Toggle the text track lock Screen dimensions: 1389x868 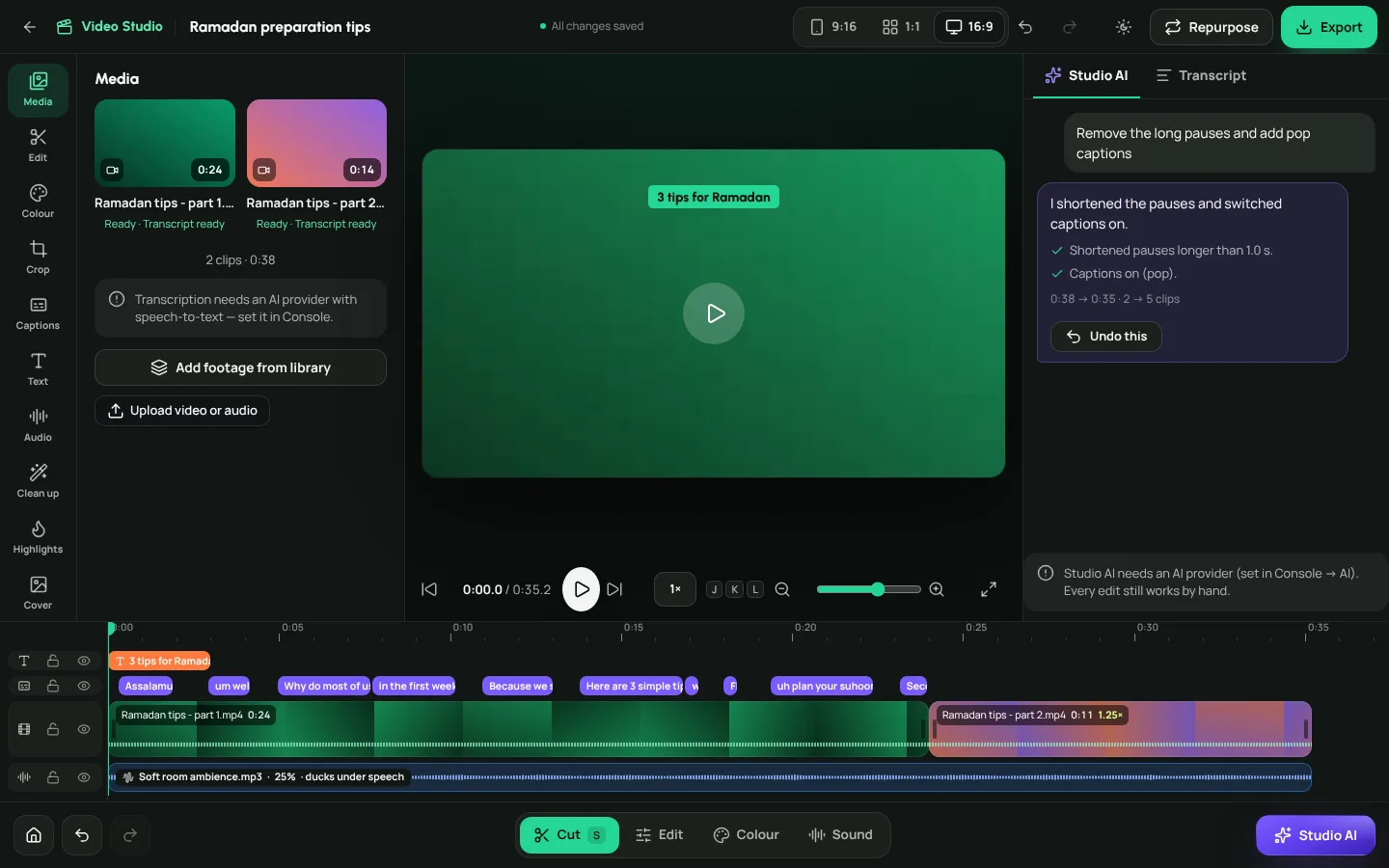click(x=53, y=661)
